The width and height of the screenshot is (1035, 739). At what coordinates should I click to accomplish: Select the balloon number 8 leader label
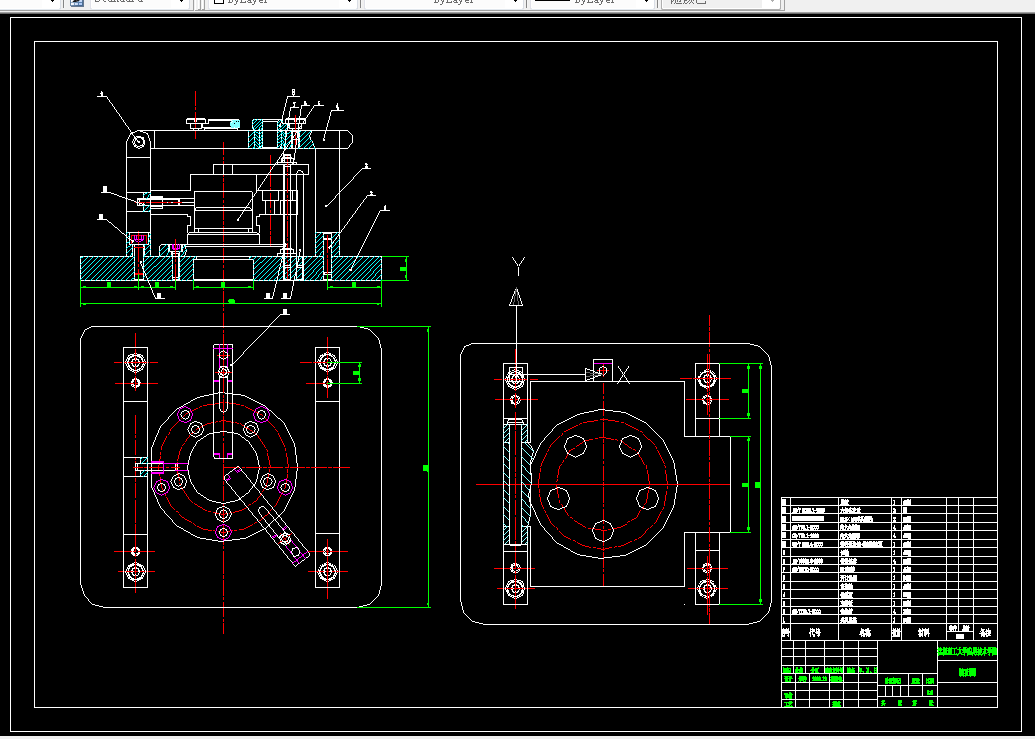[293, 93]
